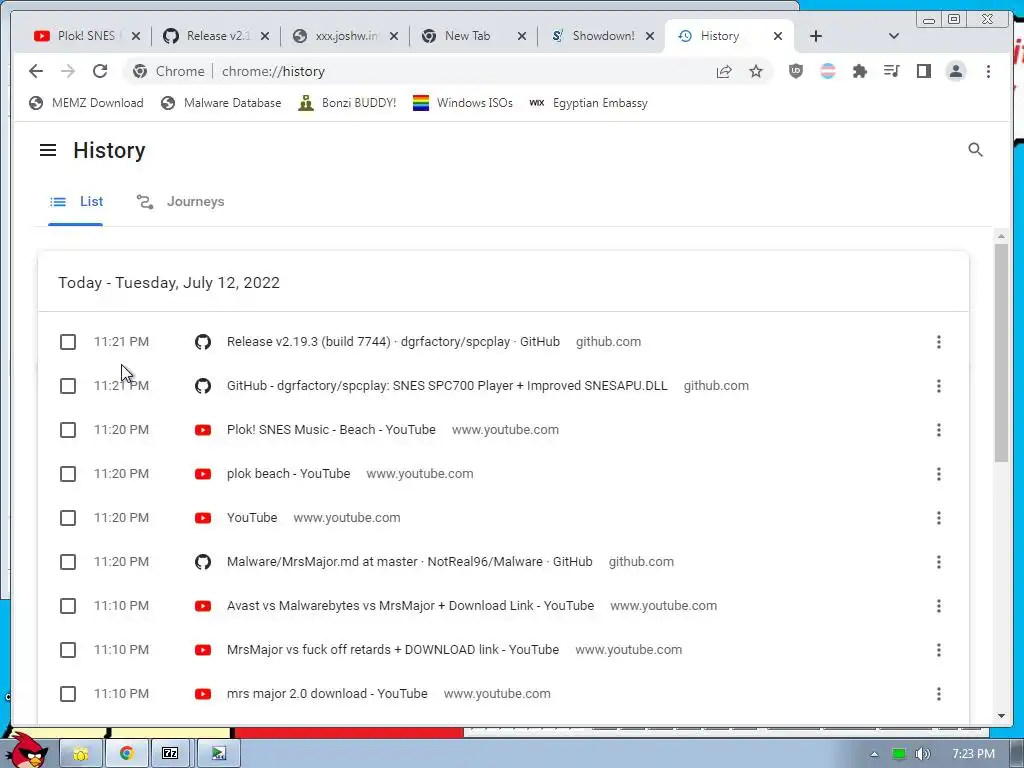Open a new tab with the plus button
This screenshot has width=1024, height=768.
point(816,36)
